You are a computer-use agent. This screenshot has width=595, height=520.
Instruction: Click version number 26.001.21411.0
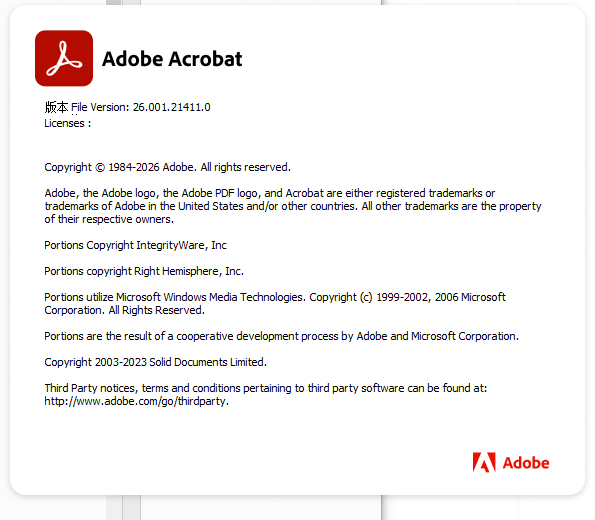172,107
